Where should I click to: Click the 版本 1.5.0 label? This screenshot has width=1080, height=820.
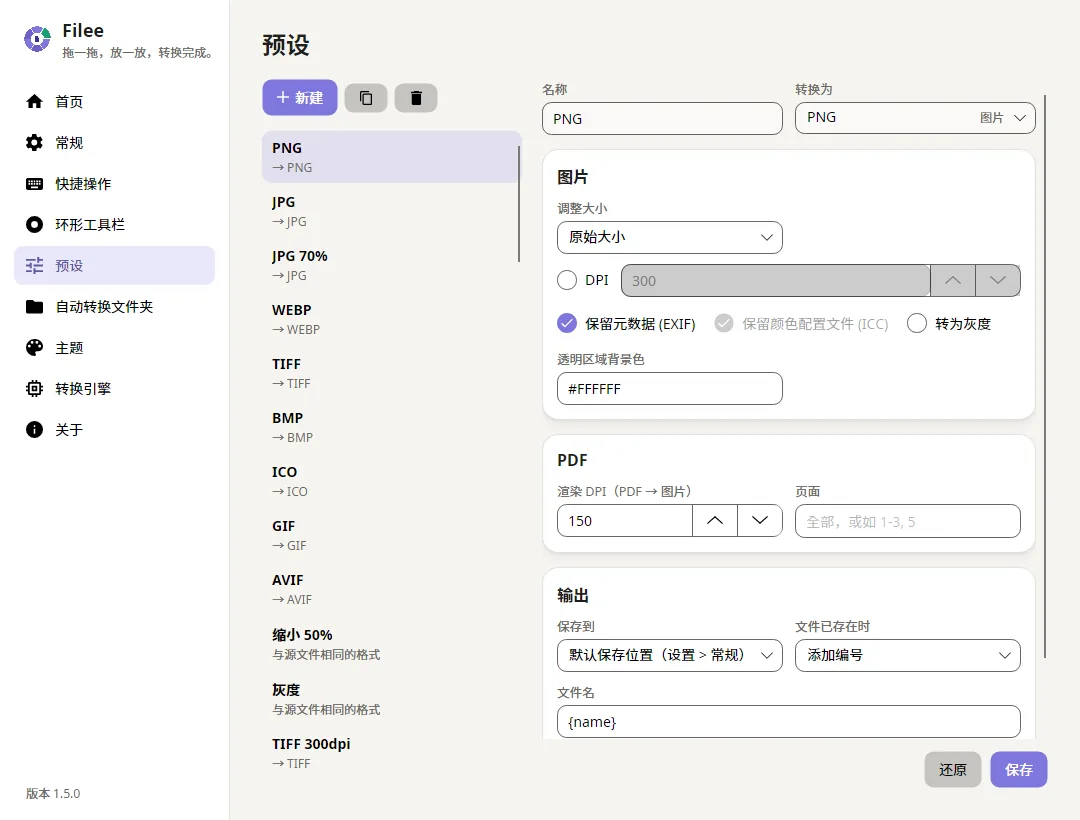[53, 793]
